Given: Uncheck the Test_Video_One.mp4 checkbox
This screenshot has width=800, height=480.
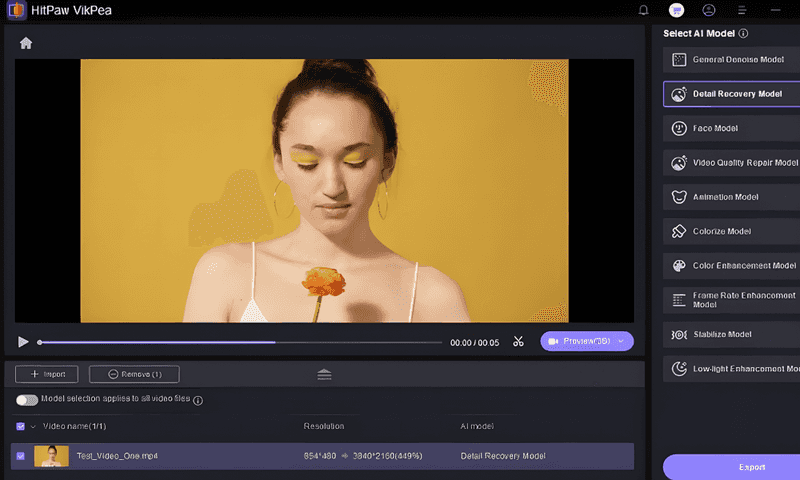Looking at the screenshot, I should (x=20, y=456).
